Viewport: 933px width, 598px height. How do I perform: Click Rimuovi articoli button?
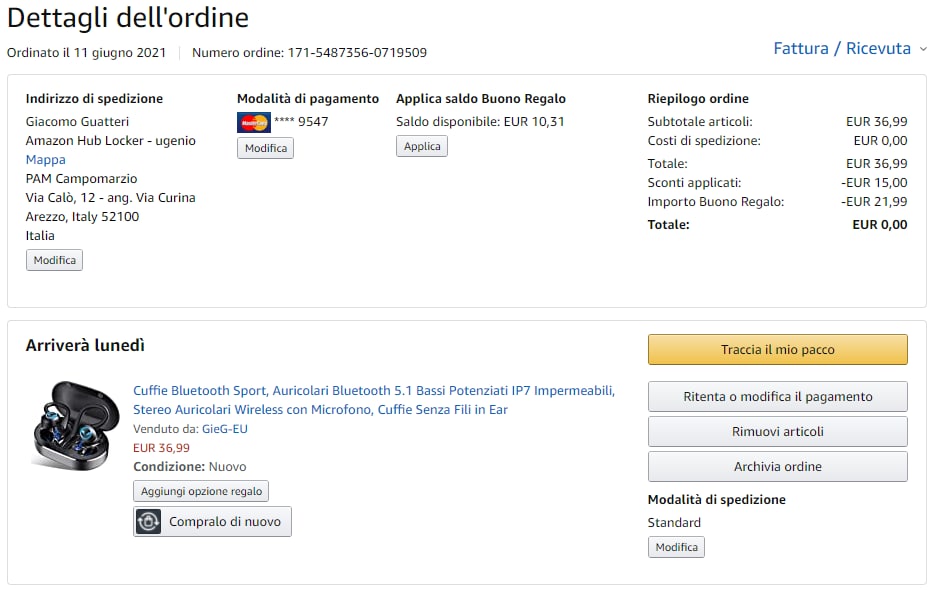777,432
